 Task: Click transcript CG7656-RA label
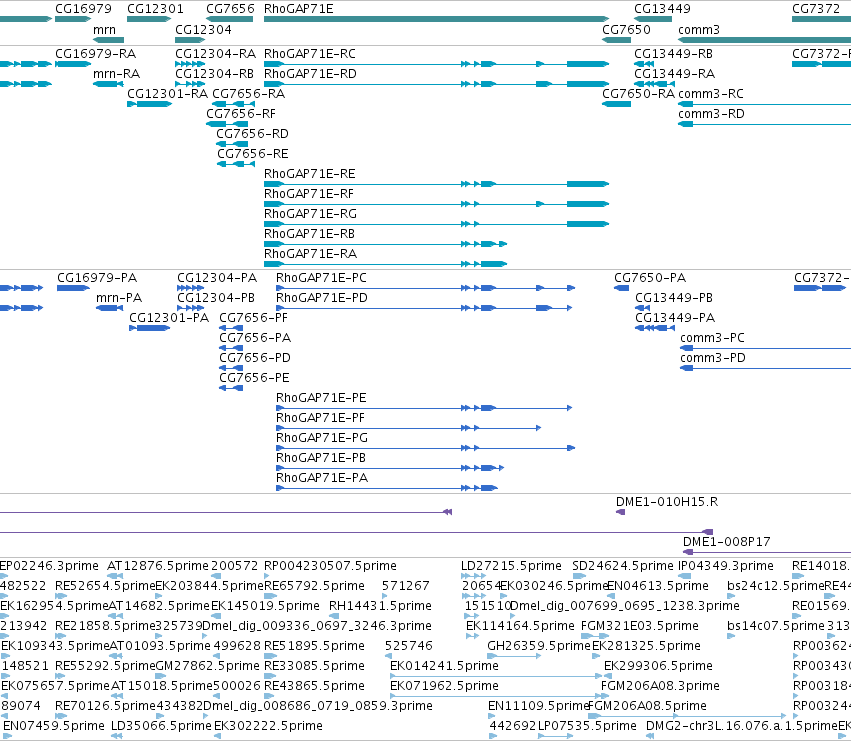[249, 93]
